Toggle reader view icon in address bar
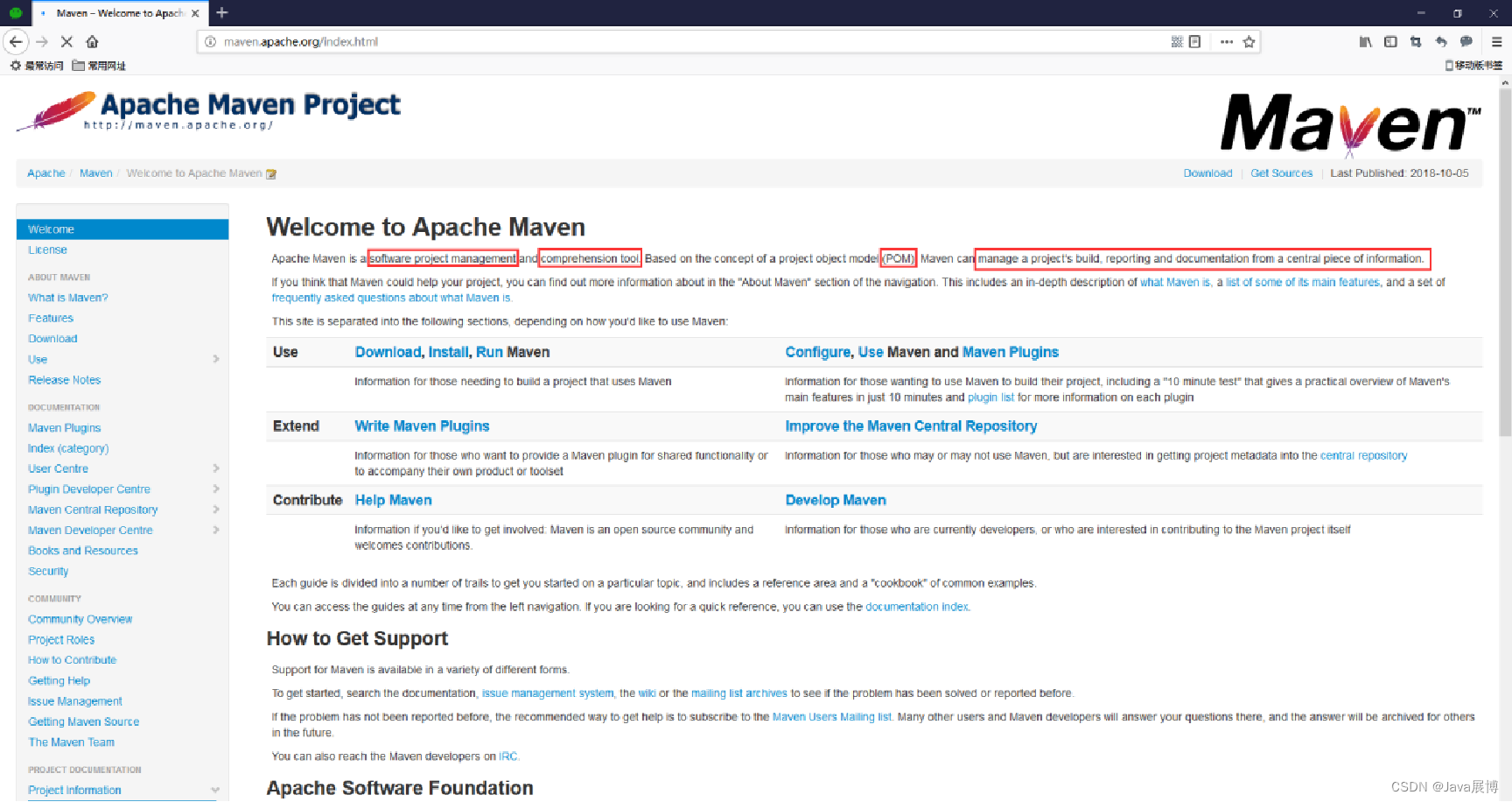 click(1194, 41)
